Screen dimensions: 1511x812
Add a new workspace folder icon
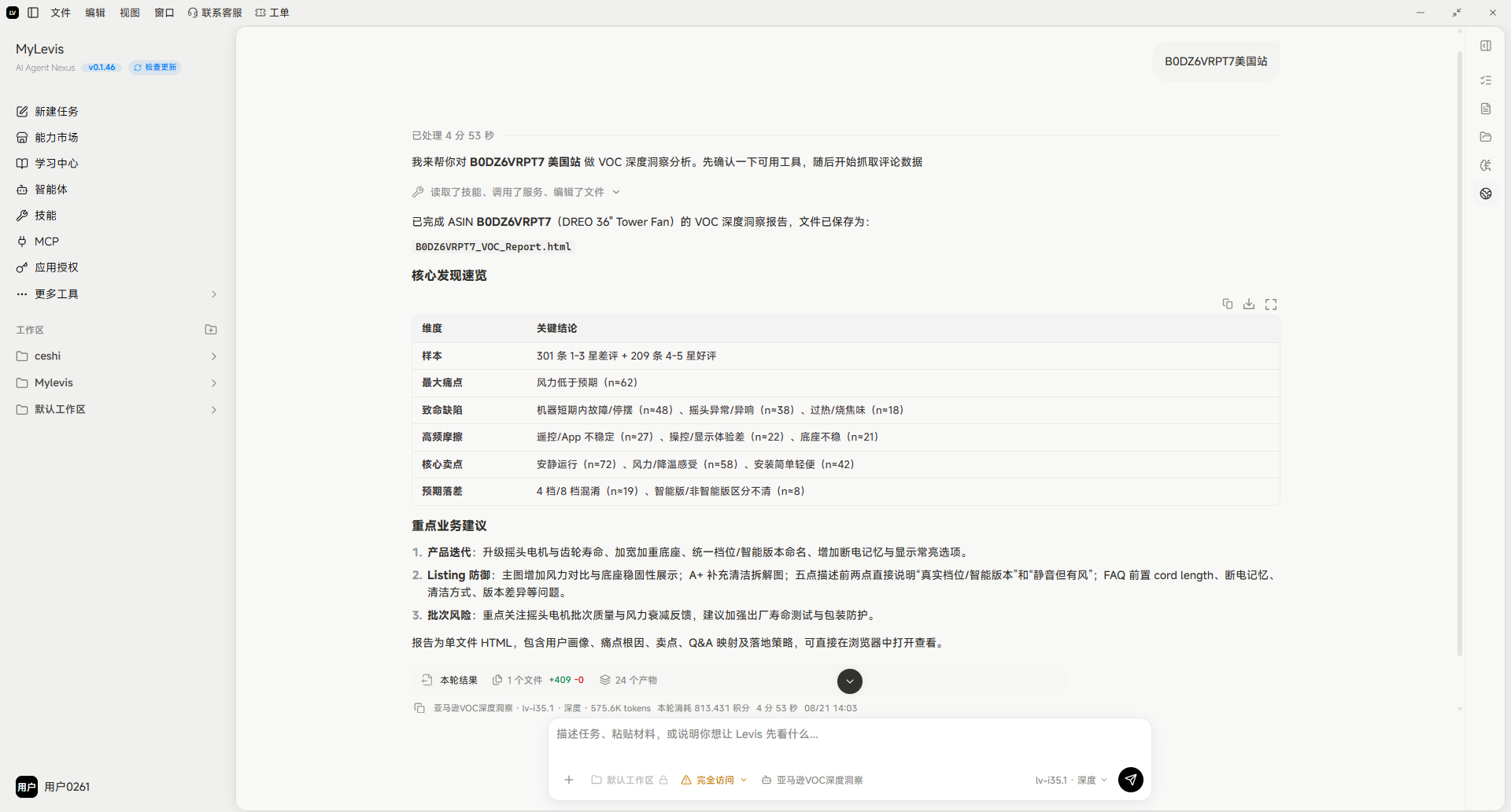click(211, 330)
